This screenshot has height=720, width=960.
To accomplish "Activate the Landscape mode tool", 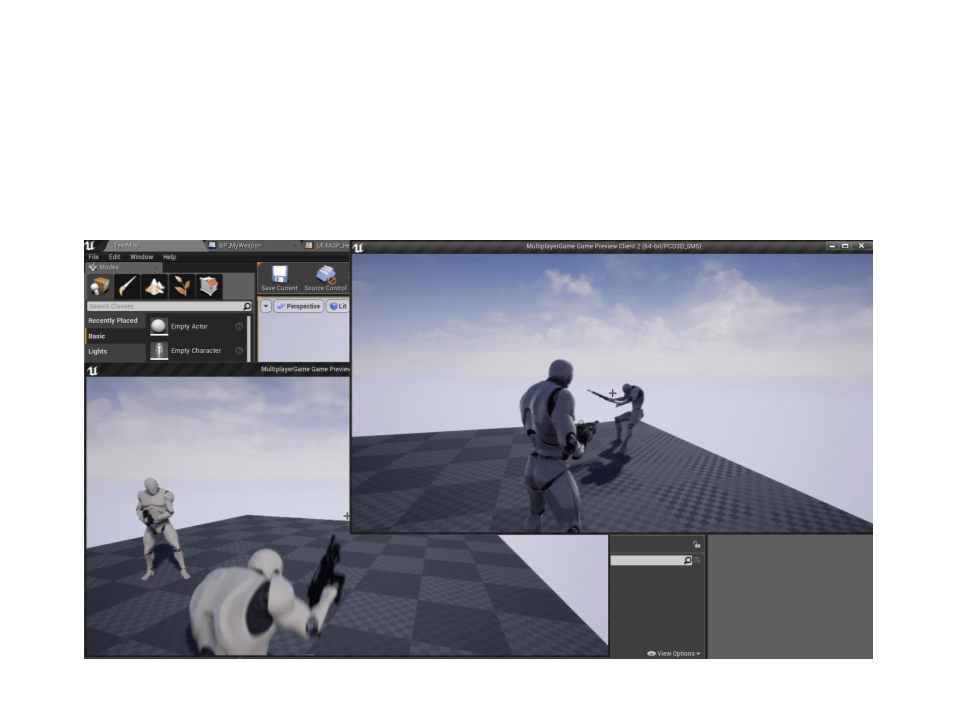I will [154, 284].
